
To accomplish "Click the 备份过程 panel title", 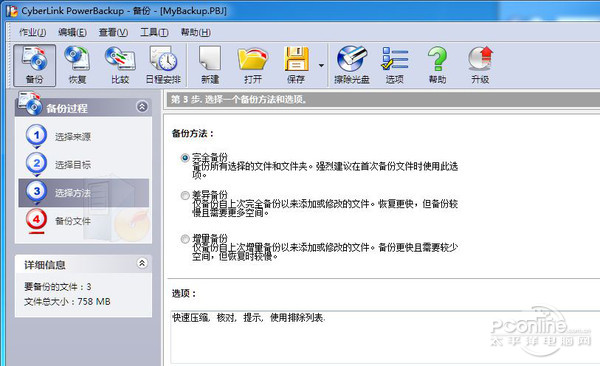I will 67,108.
